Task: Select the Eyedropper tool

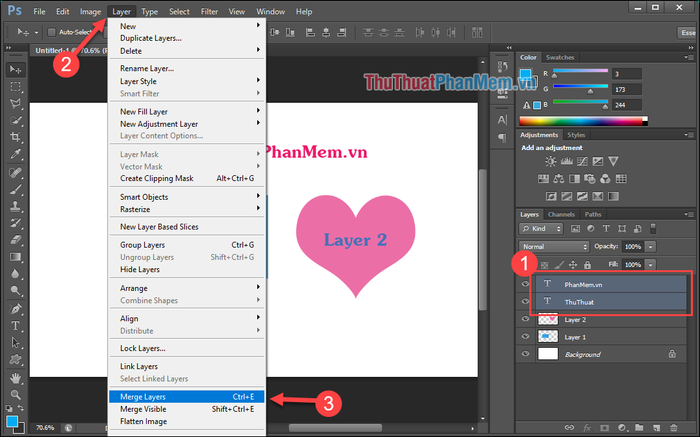Action: click(16, 154)
